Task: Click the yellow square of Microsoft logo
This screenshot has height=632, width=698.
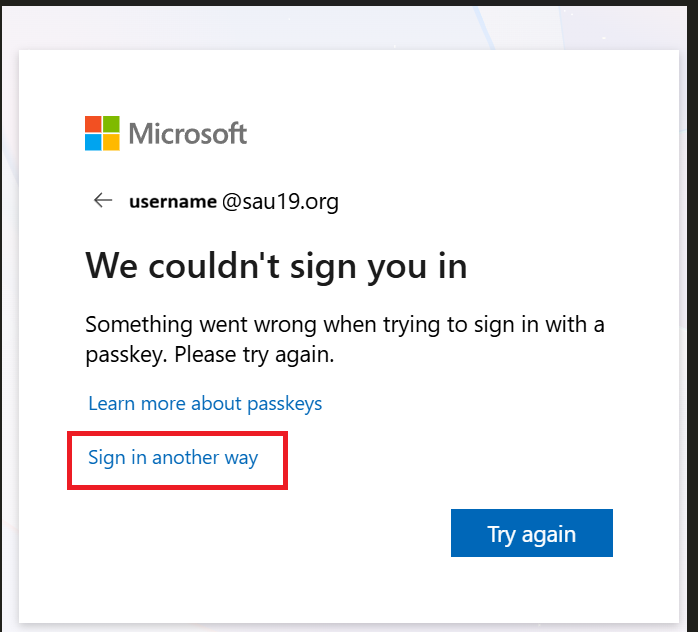Action: (111, 142)
